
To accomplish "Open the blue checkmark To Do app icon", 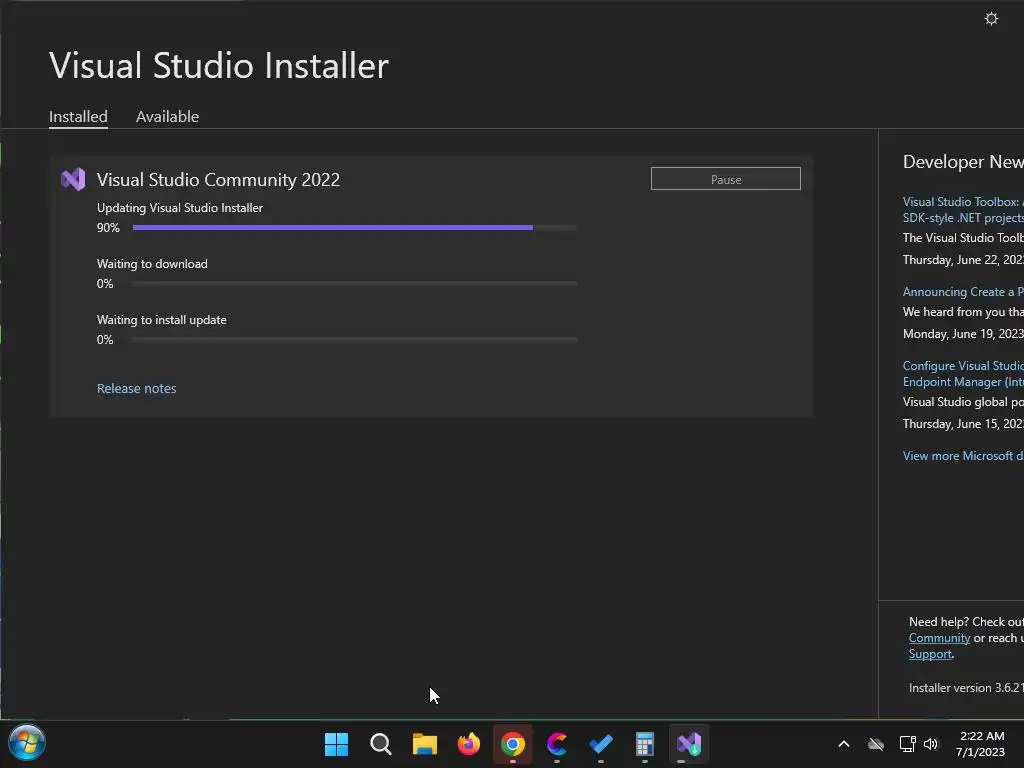I will [x=601, y=744].
